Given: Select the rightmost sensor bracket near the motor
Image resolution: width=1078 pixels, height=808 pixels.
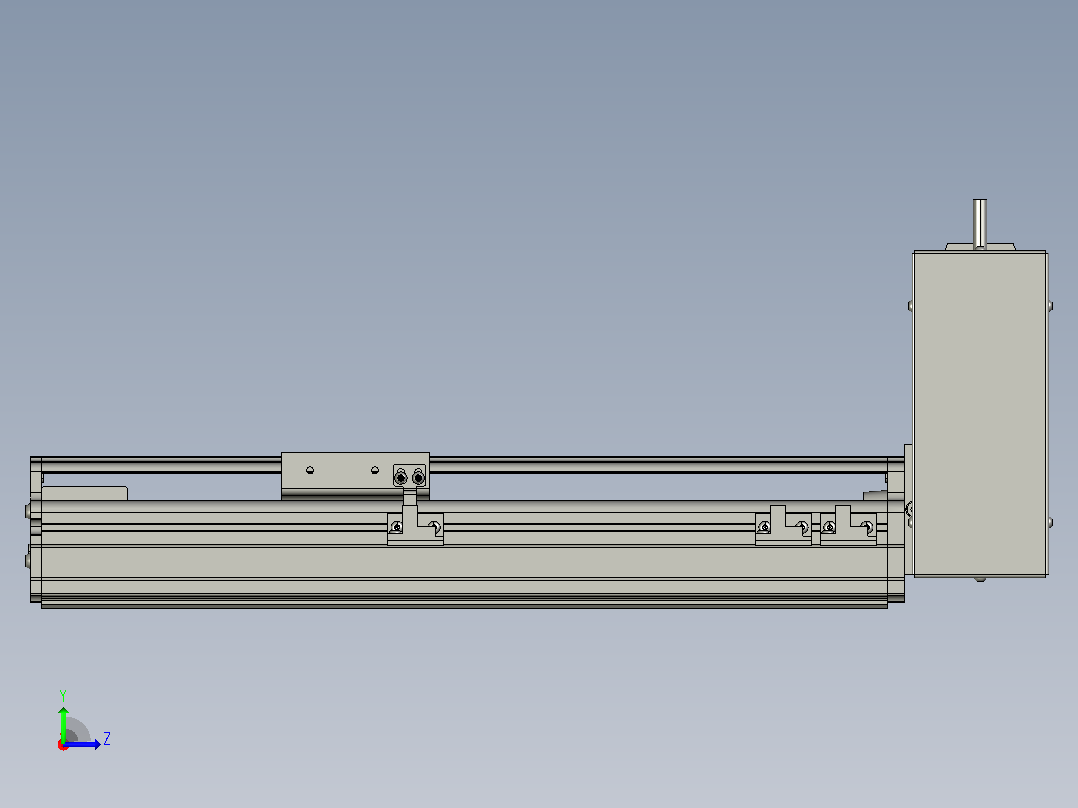Looking at the screenshot, I should [848, 526].
